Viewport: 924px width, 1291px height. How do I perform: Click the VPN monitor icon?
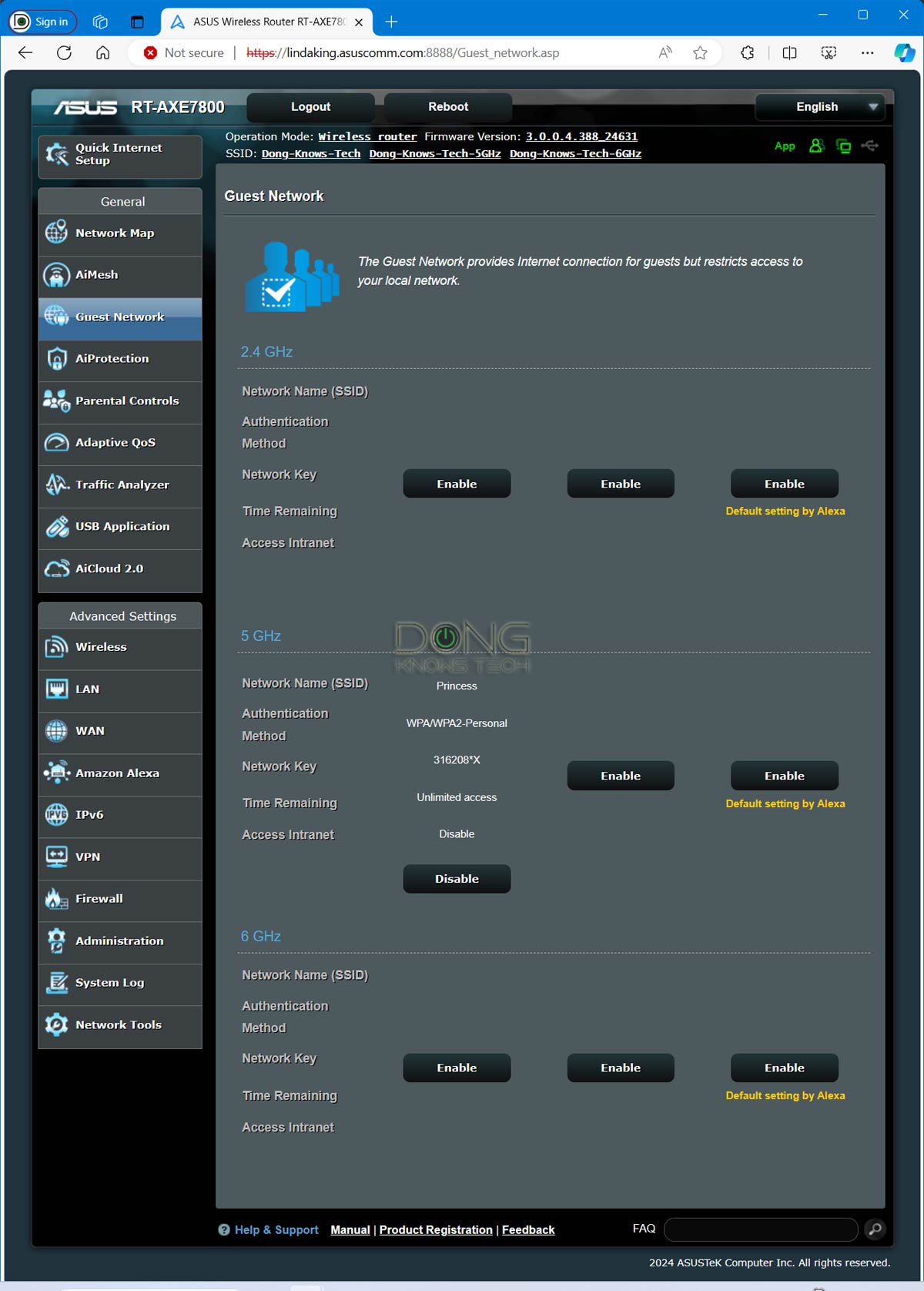click(x=56, y=857)
